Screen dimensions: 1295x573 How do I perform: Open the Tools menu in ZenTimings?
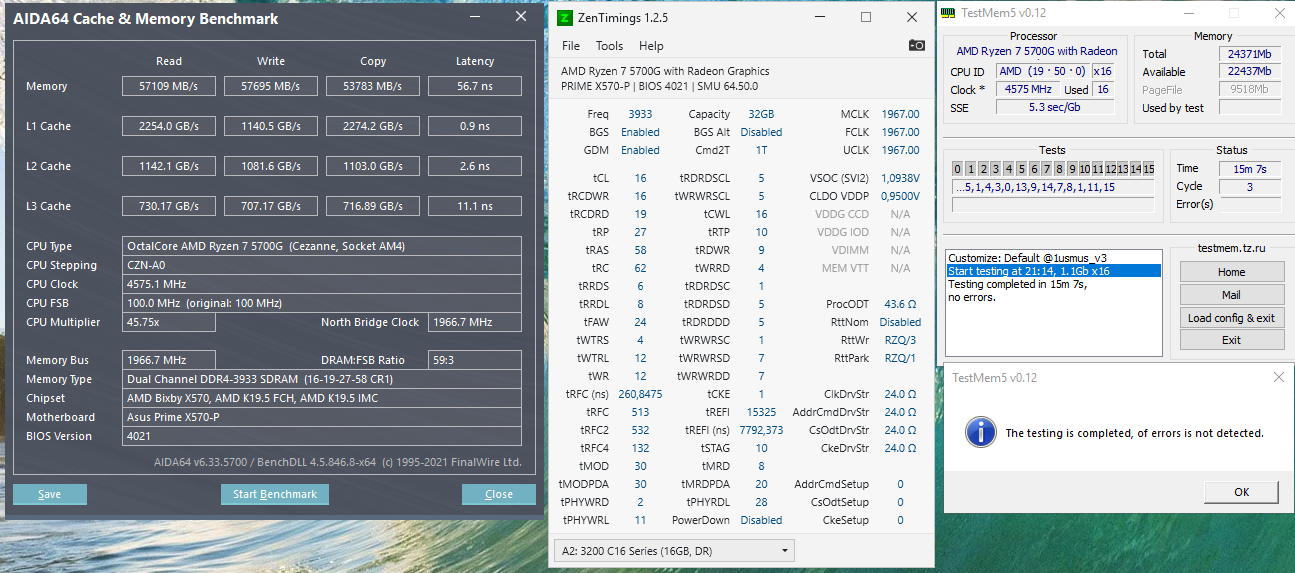coord(609,46)
